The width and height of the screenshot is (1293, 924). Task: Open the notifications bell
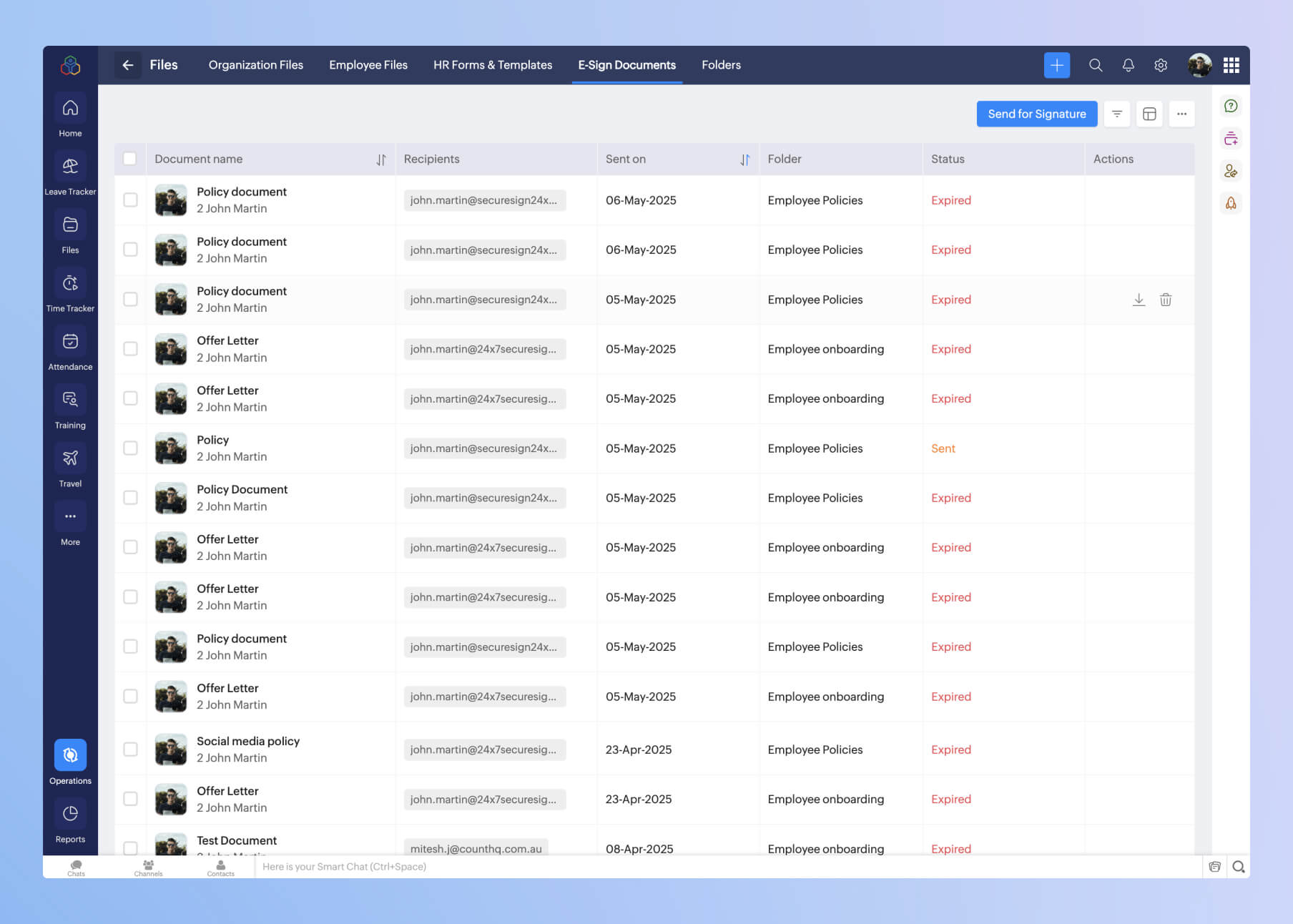tap(1128, 65)
